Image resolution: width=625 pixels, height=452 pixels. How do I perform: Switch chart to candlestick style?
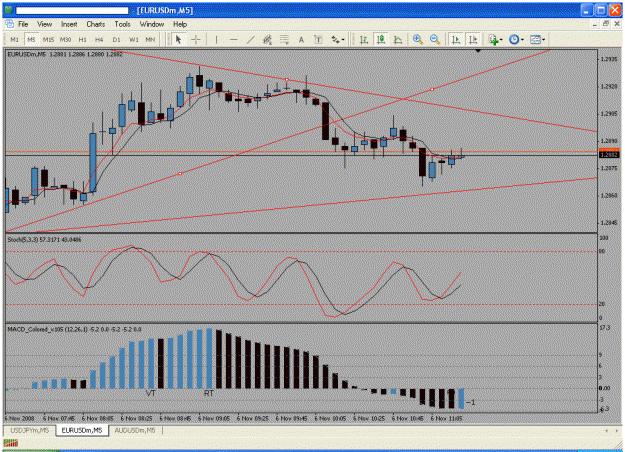click(x=381, y=39)
